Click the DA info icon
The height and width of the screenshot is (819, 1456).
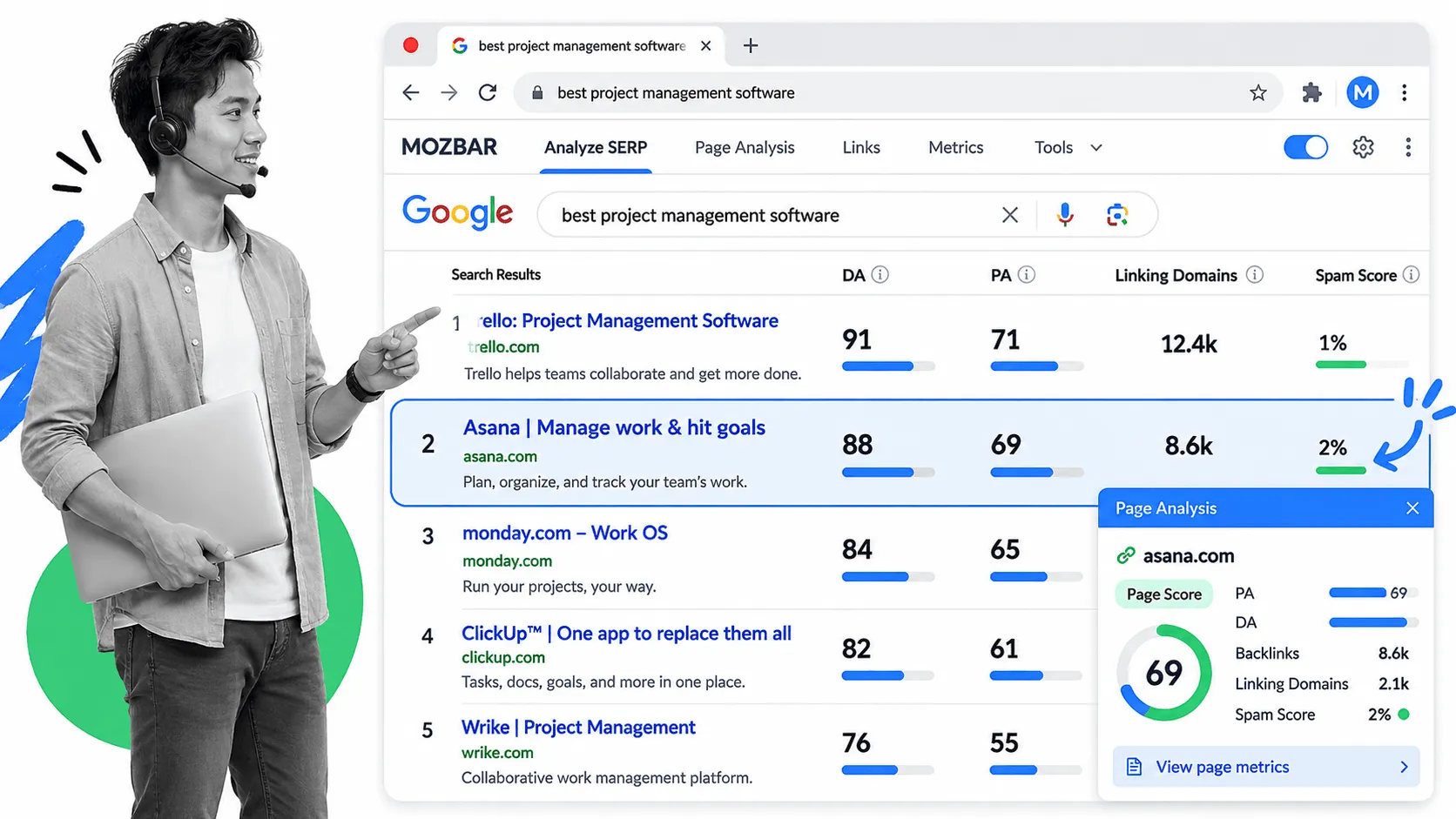pyautogui.click(x=880, y=275)
